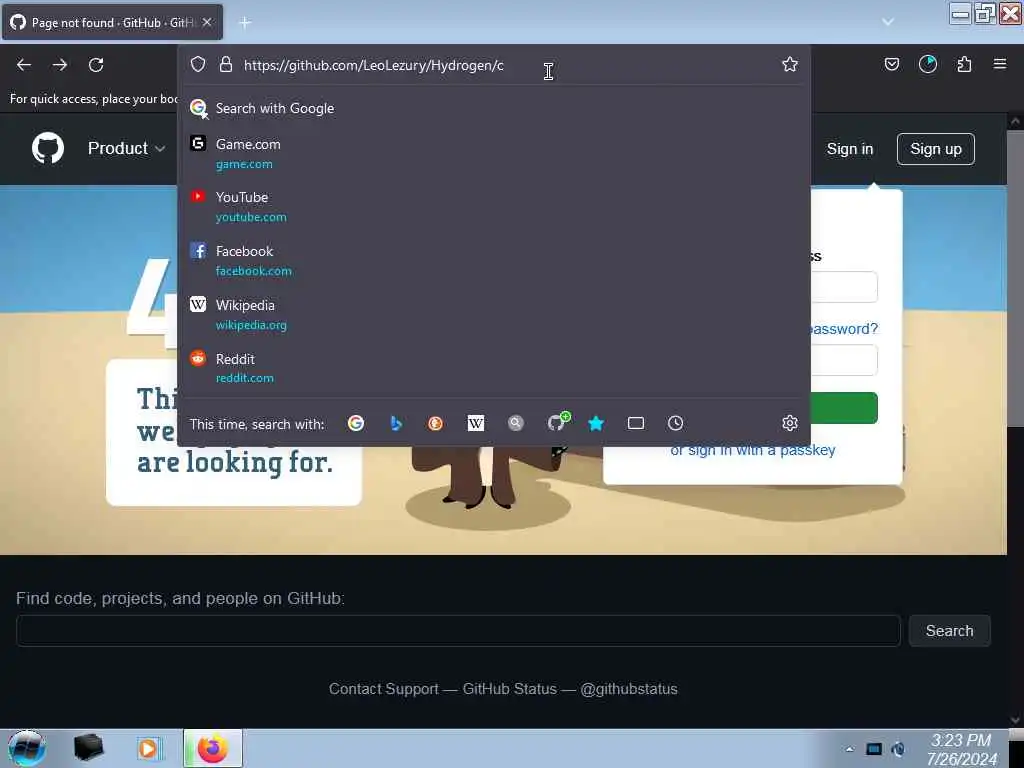Add the GitHub search engine icon
The height and width of the screenshot is (768, 1024).
click(558, 422)
